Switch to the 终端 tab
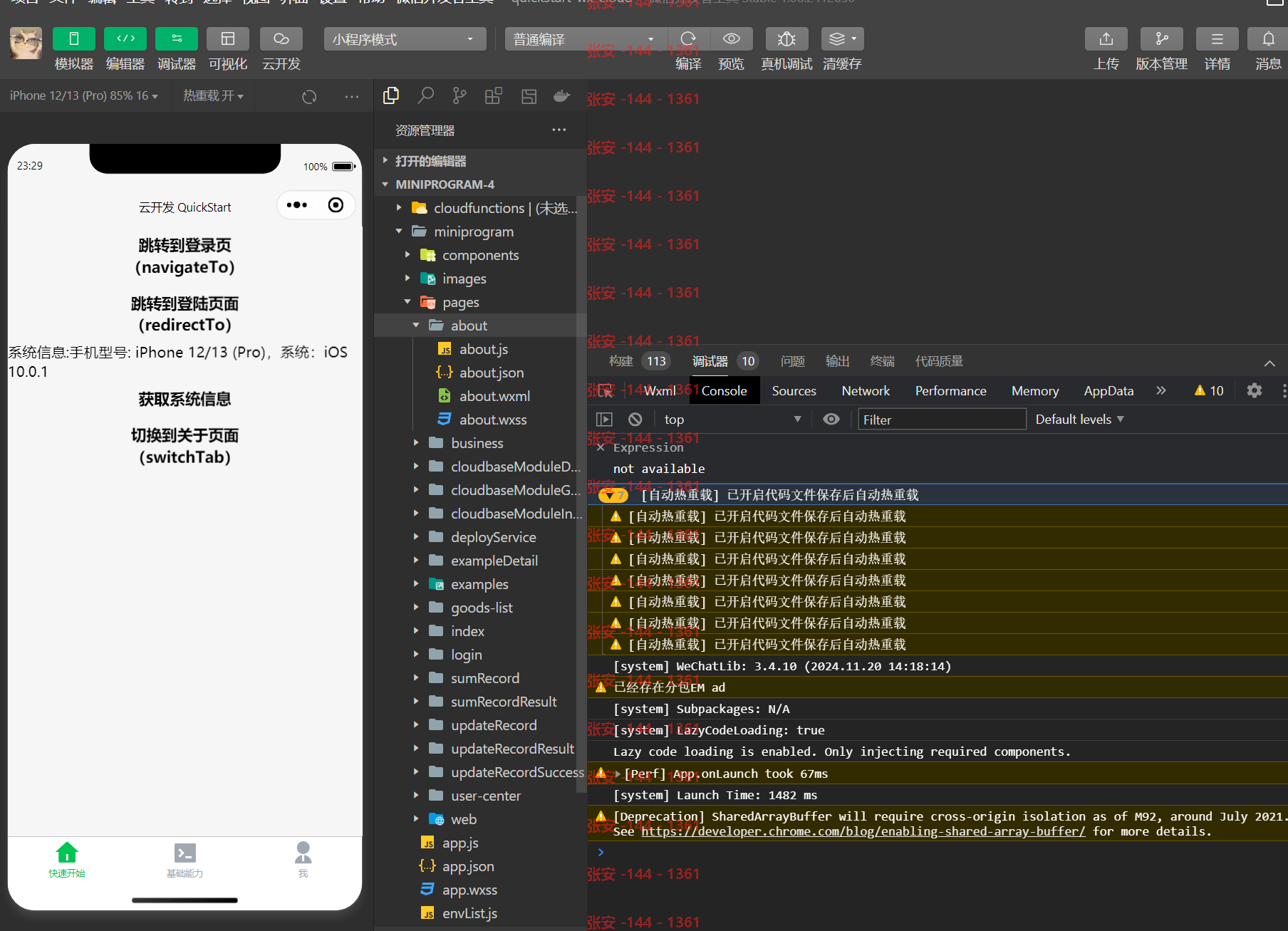The height and width of the screenshot is (931, 1288). pyautogui.click(x=883, y=361)
